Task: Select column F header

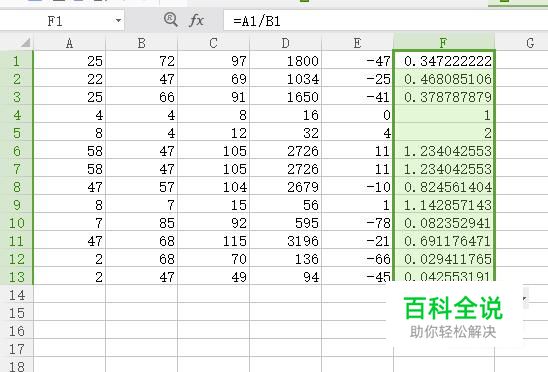Action: [x=444, y=43]
